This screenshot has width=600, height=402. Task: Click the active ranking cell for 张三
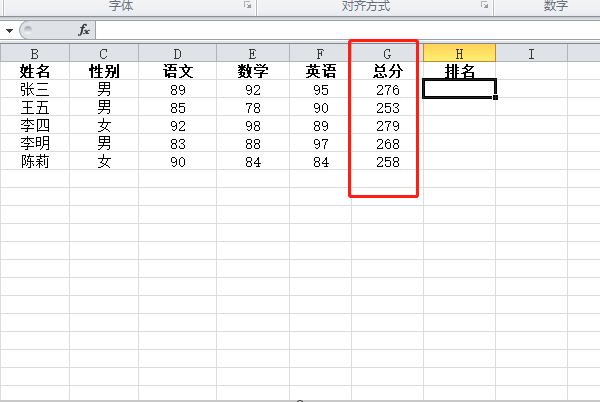point(459,88)
